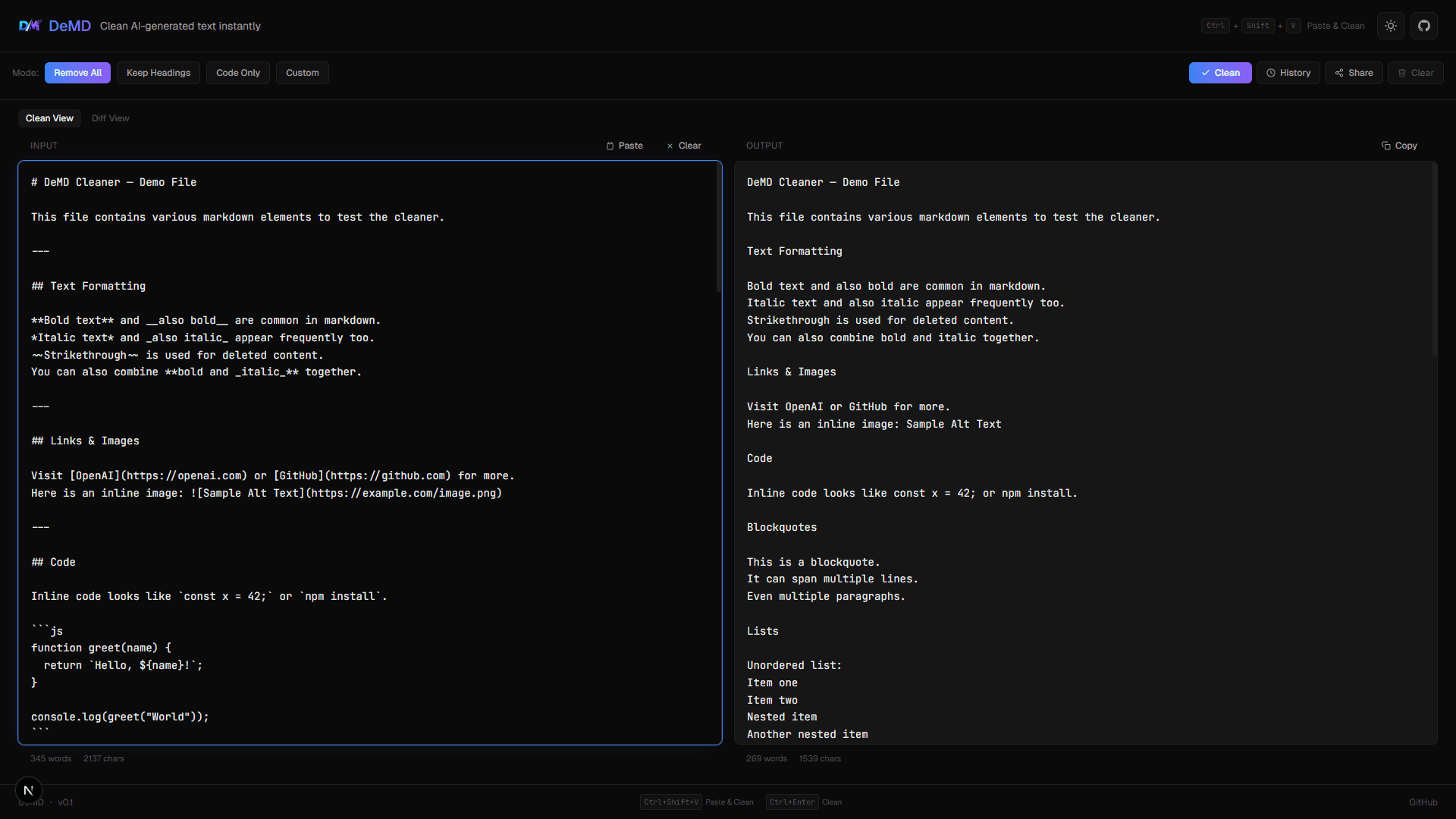Click the output panel scrollbar
Screen dimensions: 1456x819
pos(1434,259)
